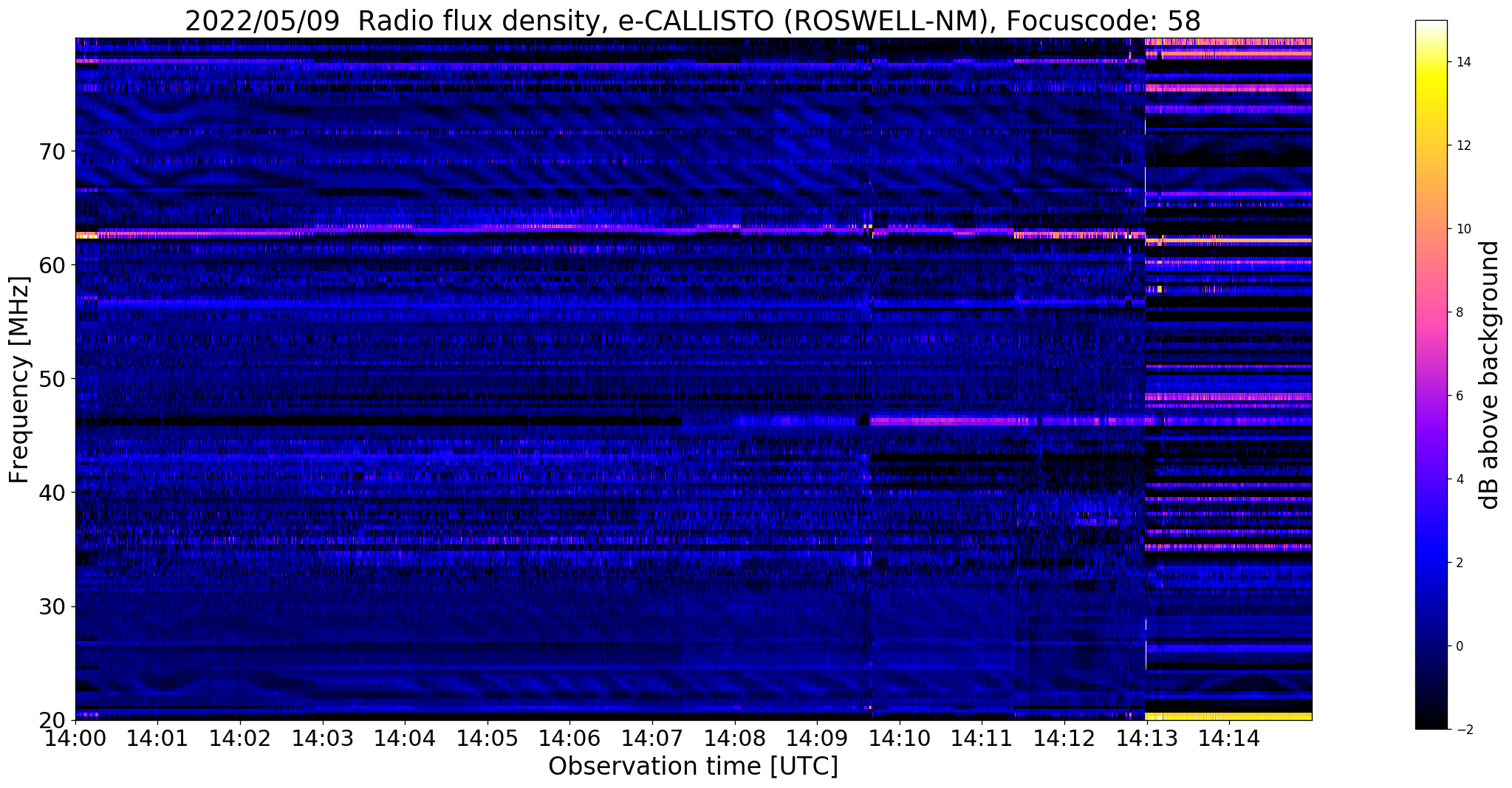Click the 40 MHz frequency tick label
The image size is (1512, 788).
(x=53, y=493)
